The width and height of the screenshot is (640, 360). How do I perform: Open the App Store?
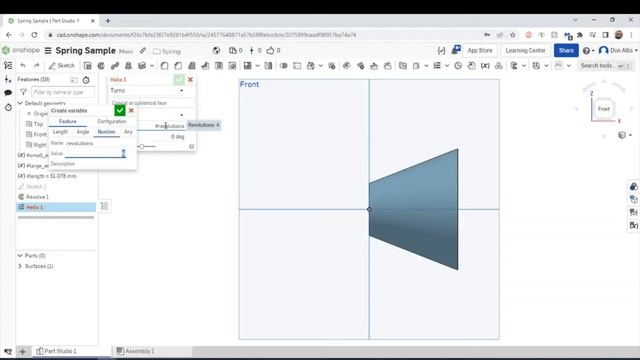point(480,51)
